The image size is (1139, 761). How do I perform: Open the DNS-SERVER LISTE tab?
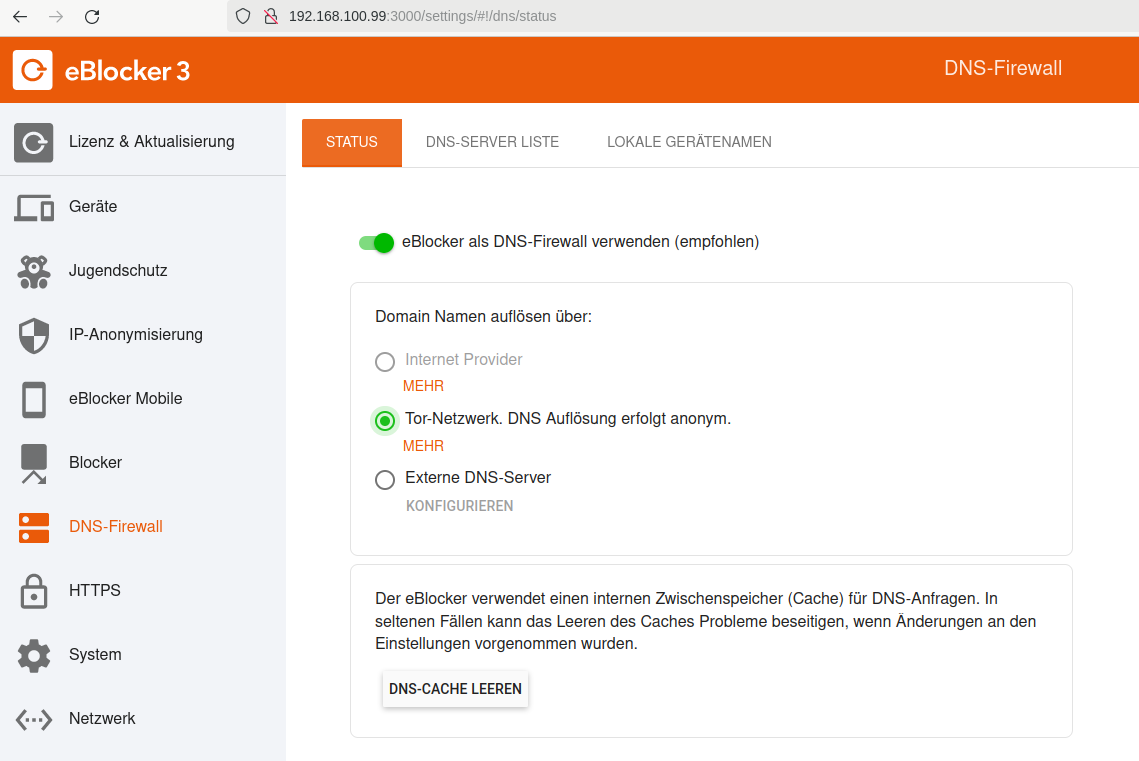[x=493, y=142]
